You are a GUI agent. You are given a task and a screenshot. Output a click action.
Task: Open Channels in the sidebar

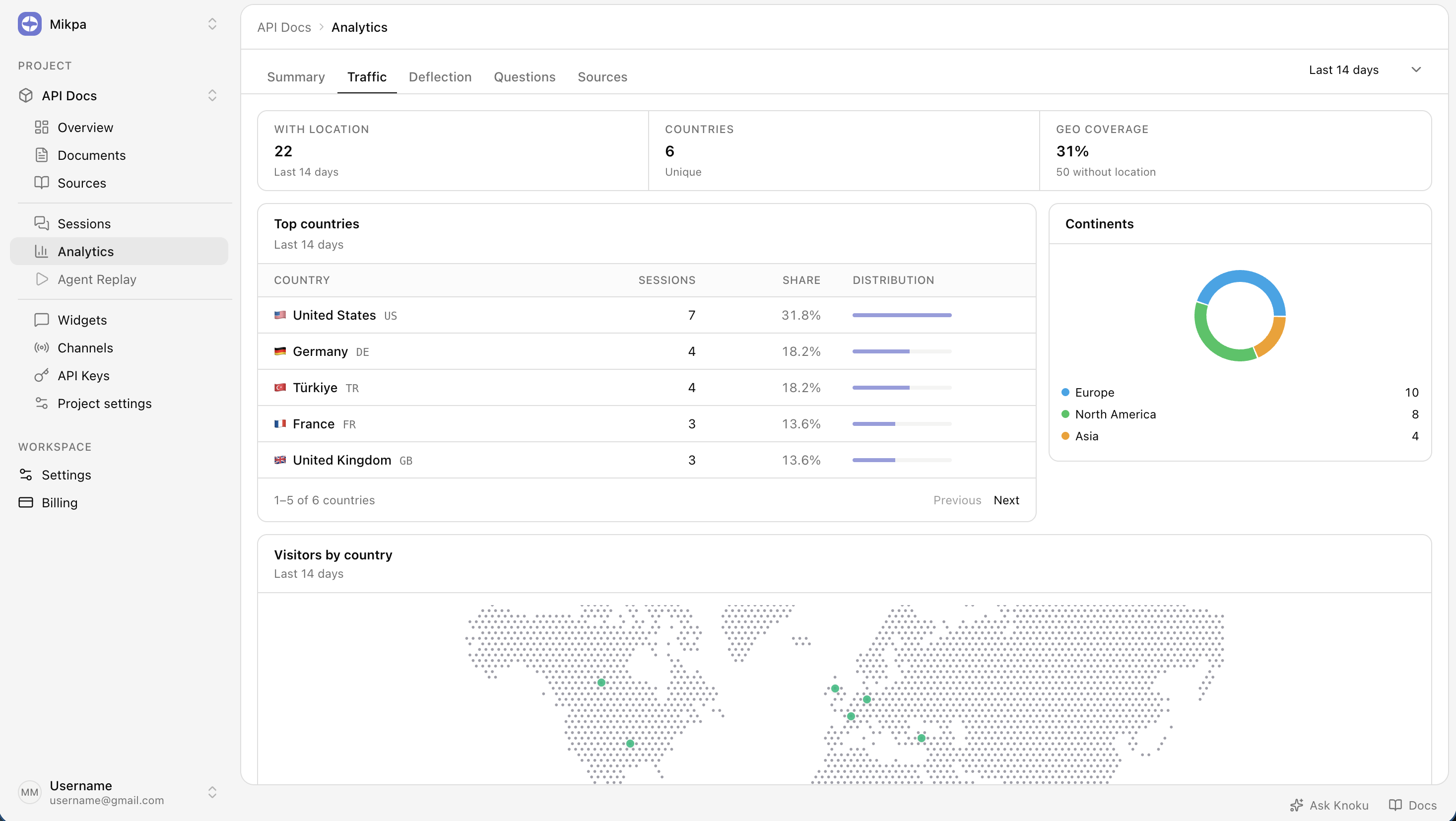coord(119,347)
